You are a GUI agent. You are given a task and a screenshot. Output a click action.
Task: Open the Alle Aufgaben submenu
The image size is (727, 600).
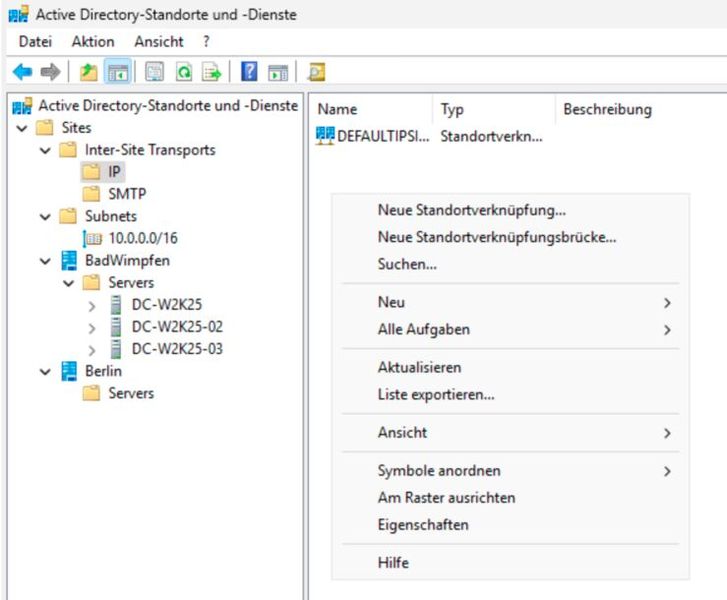[x=510, y=329]
